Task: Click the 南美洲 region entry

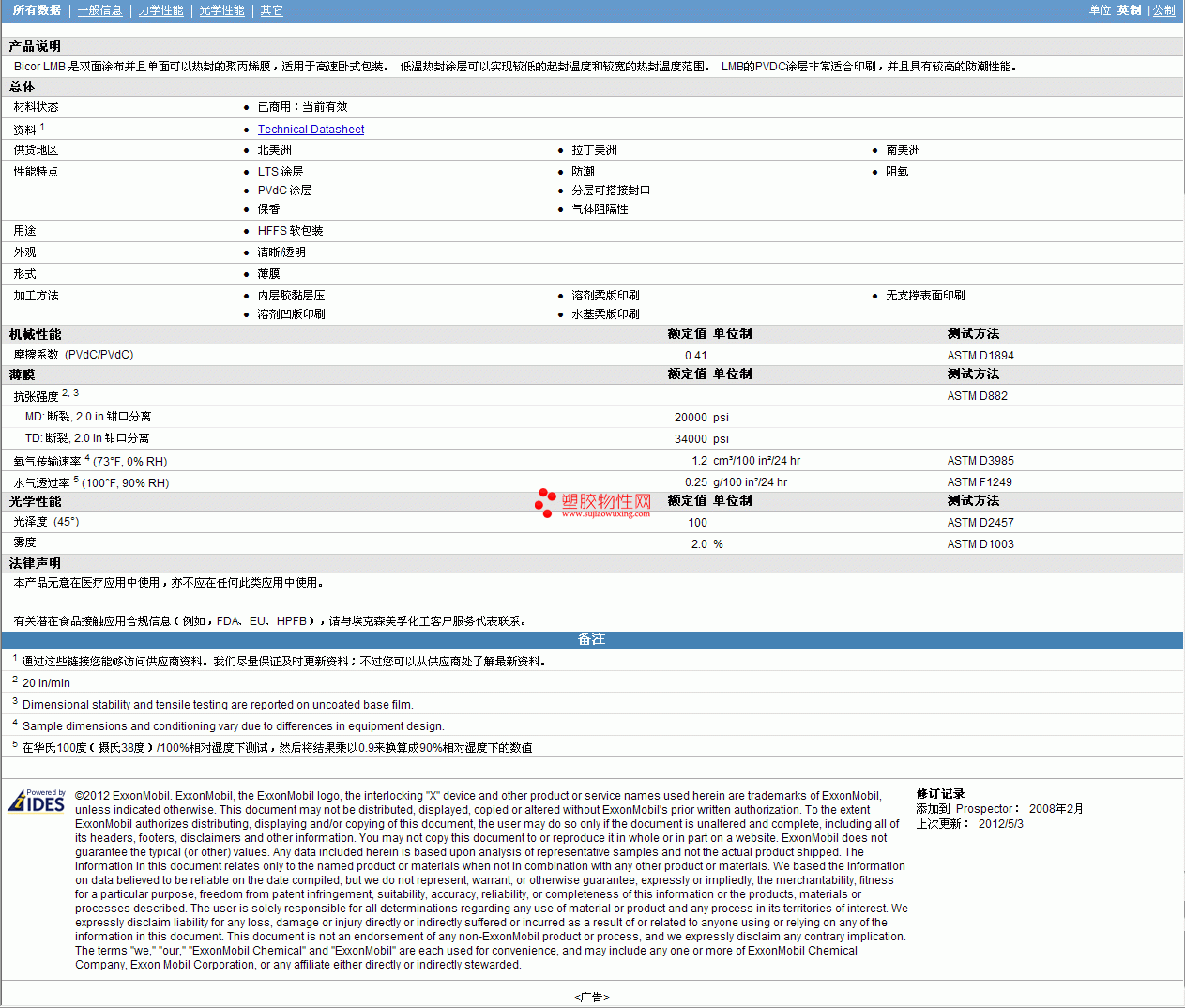Action: pos(903,150)
